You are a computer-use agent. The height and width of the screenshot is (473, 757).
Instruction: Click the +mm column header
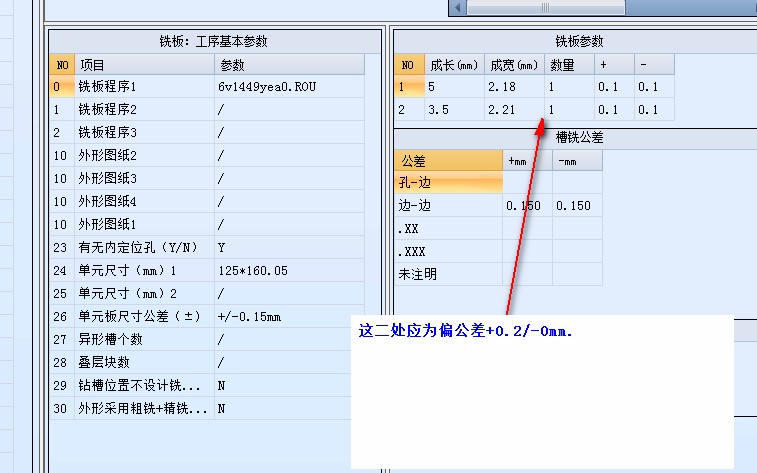pos(528,161)
